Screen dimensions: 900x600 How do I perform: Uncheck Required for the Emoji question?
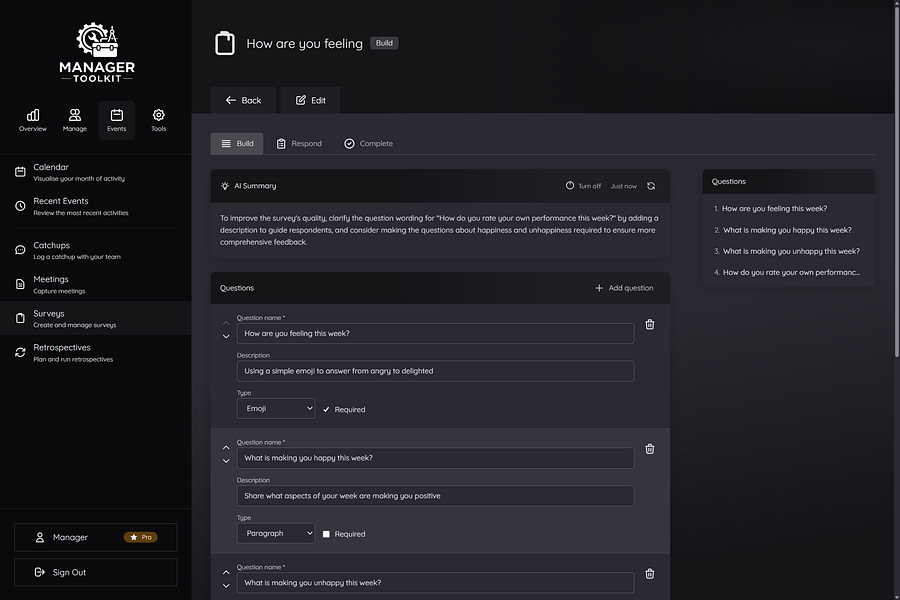327,409
